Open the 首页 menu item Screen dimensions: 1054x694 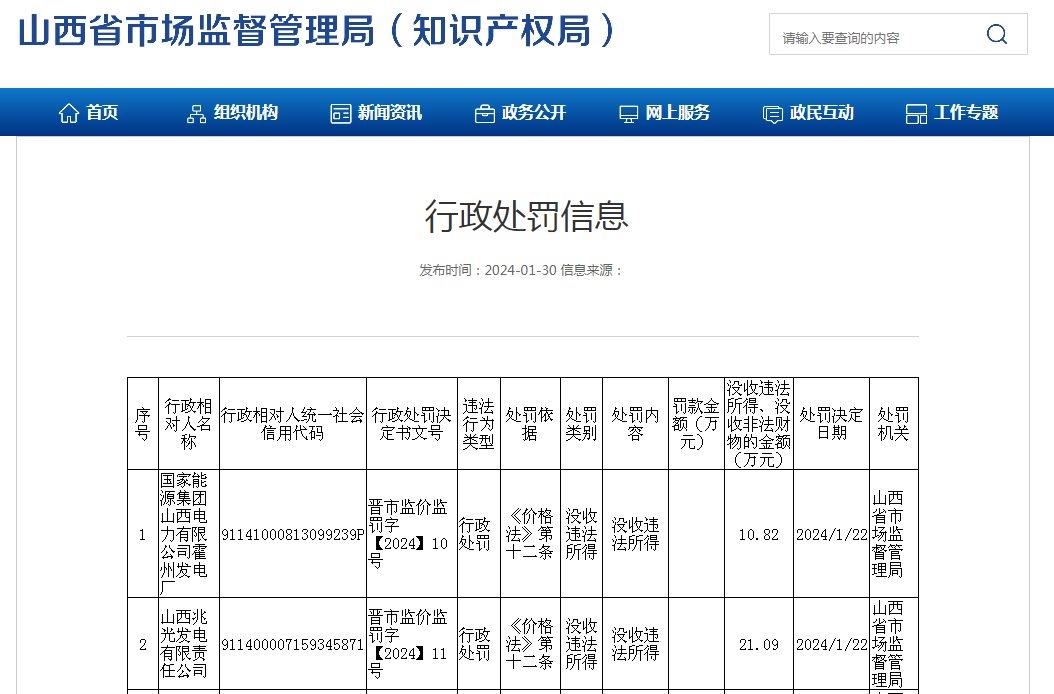(102, 112)
